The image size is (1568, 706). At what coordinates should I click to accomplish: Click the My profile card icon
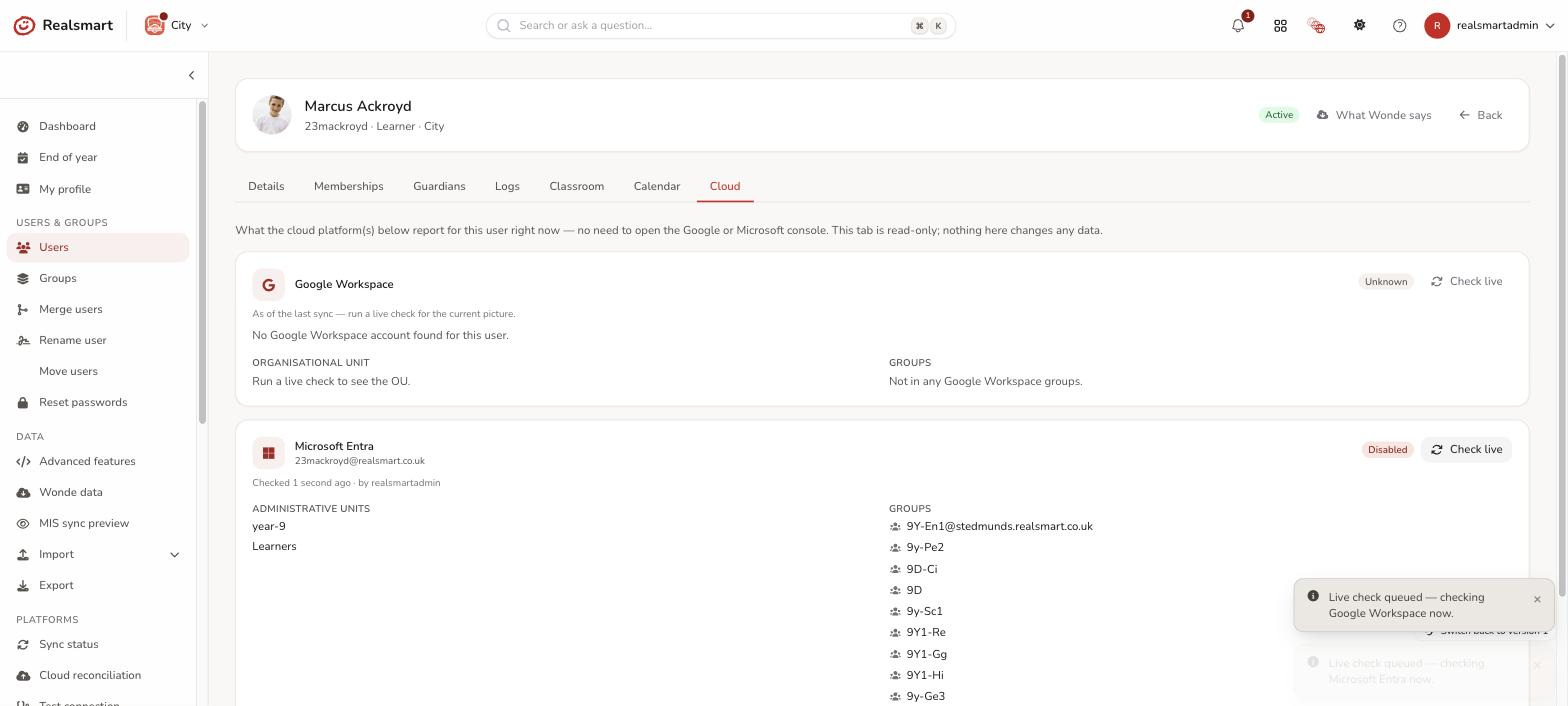[x=23, y=189]
